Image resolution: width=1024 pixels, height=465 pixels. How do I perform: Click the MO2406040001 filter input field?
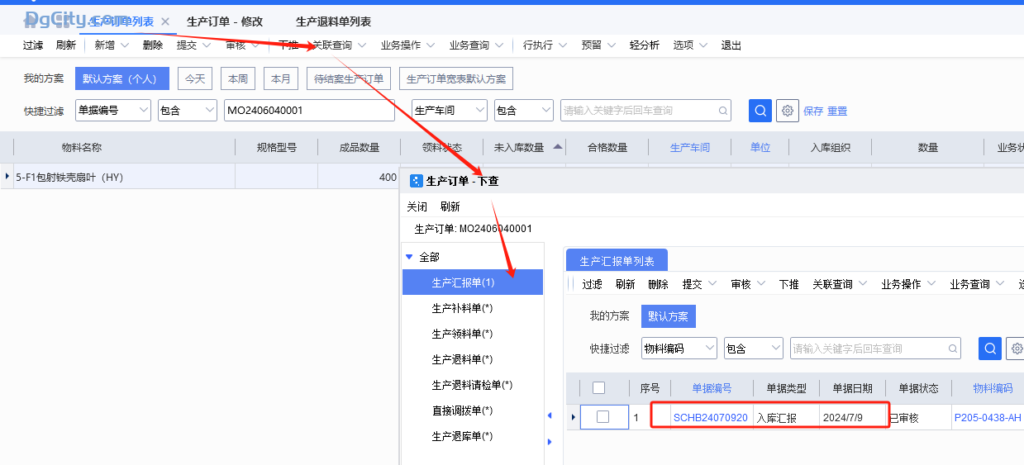(x=310, y=110)
